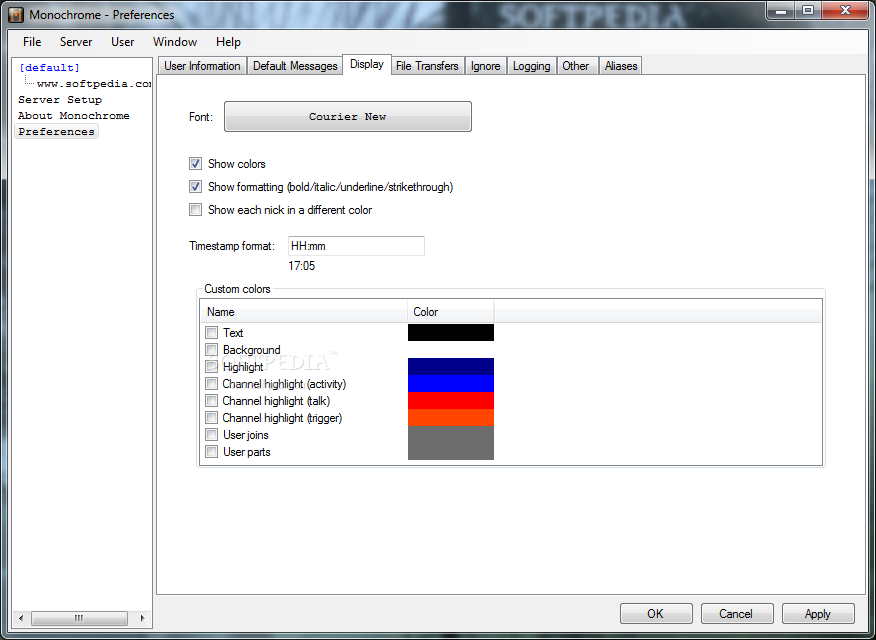Enable the Text custom color checkbox
This screenshot has height=640, width=876.
point(211,333)
